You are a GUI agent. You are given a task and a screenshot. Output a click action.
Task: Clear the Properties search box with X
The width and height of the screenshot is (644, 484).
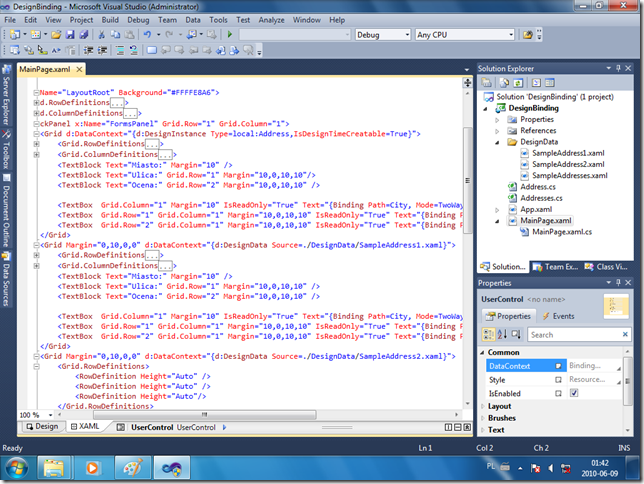point(625,334)
